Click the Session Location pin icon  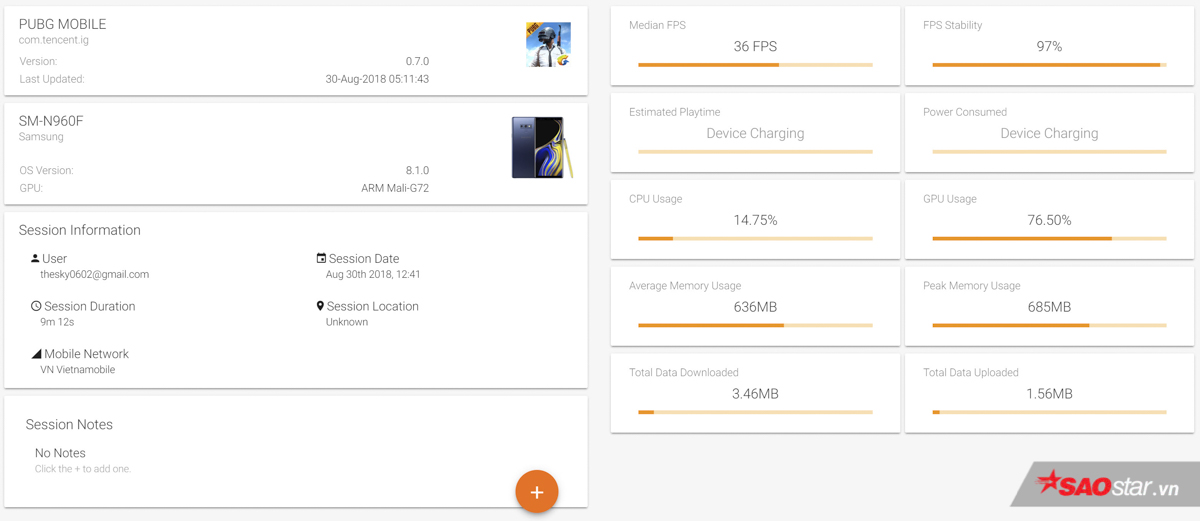320,306
